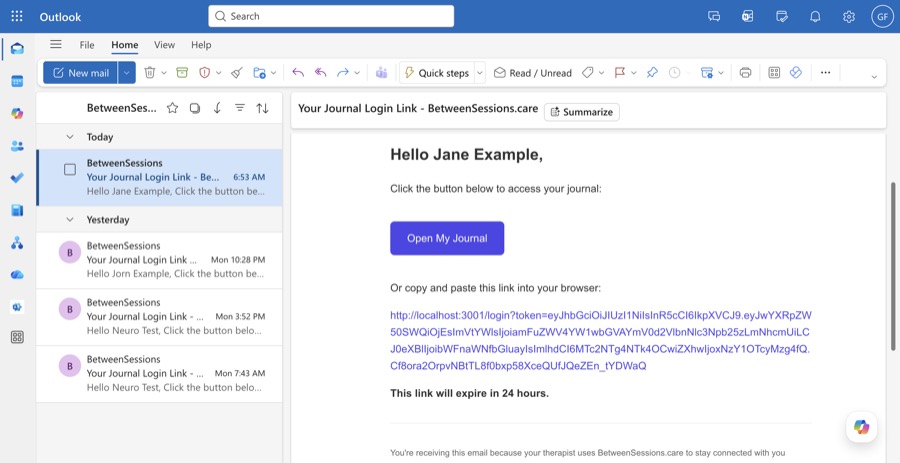Click in the Search box
The width and height of the screenshot is (900, 463).
pos(331,16)
